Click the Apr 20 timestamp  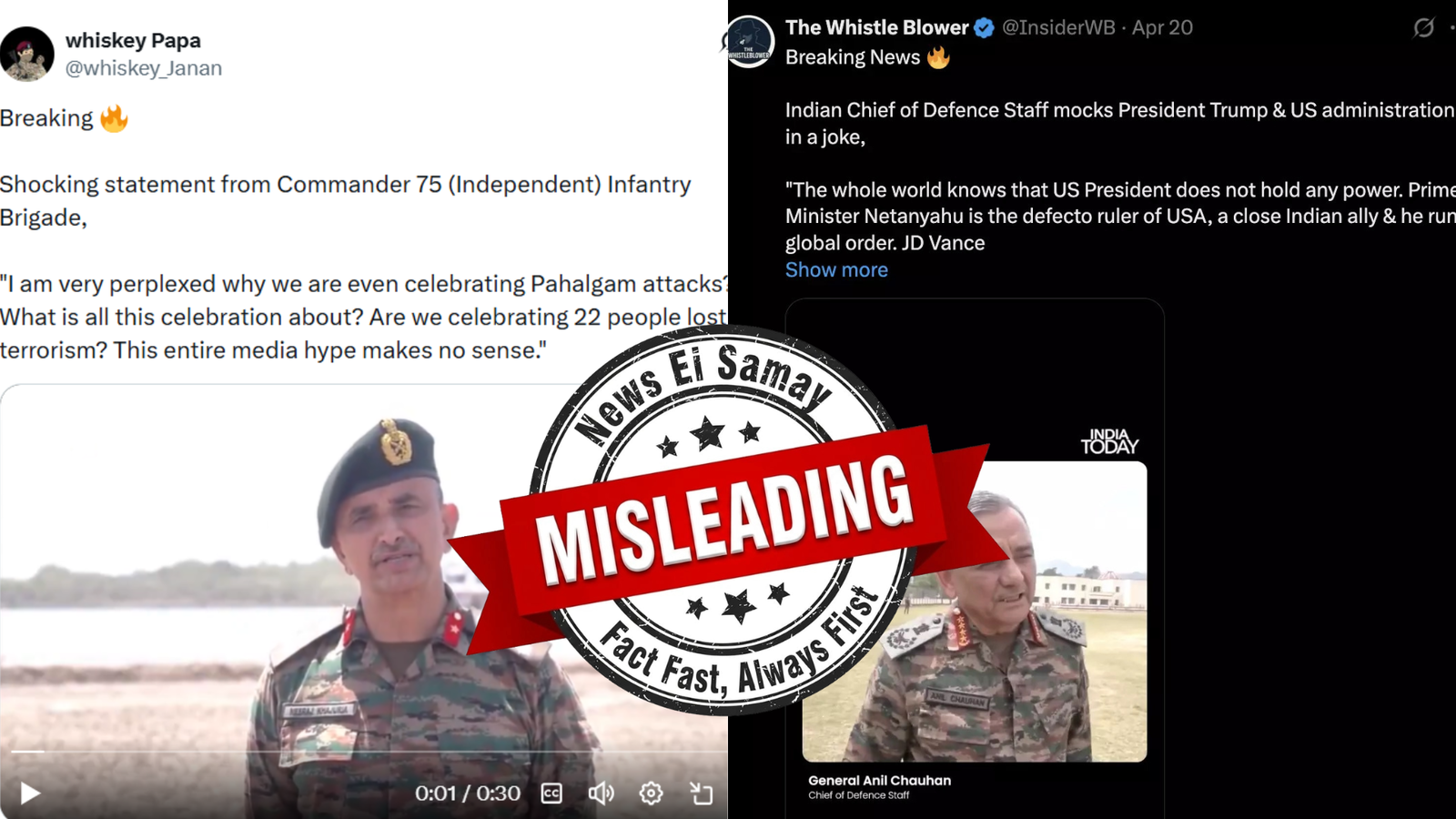[x=1162, y=28]
